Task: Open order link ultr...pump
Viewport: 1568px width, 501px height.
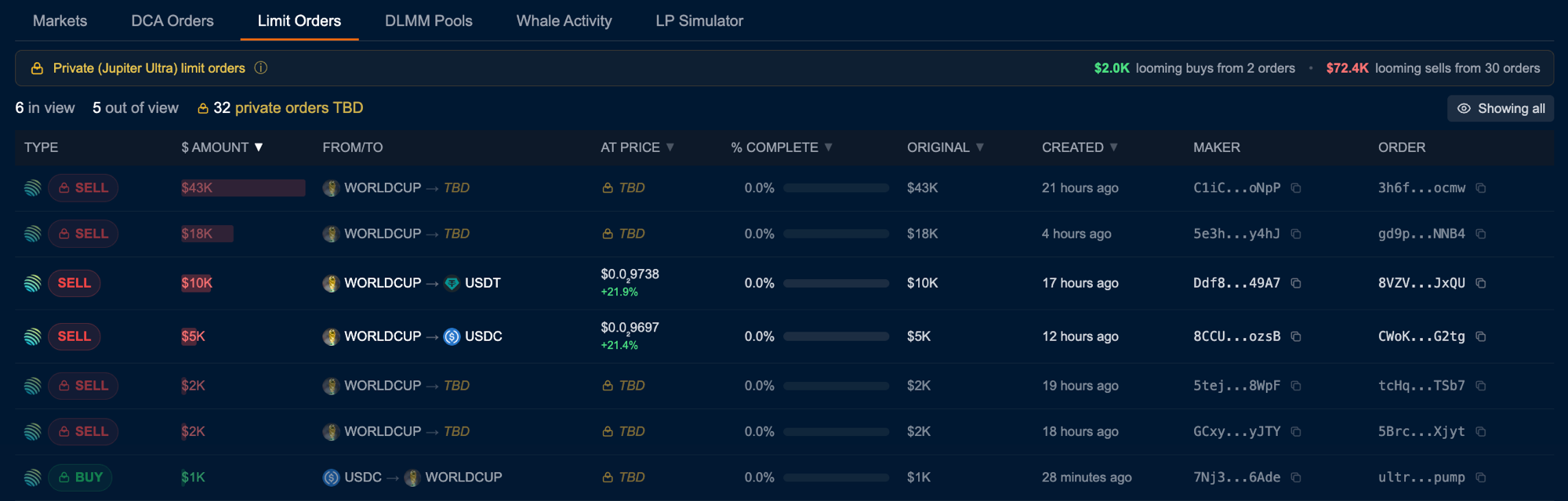Action: click(1421, 477)
